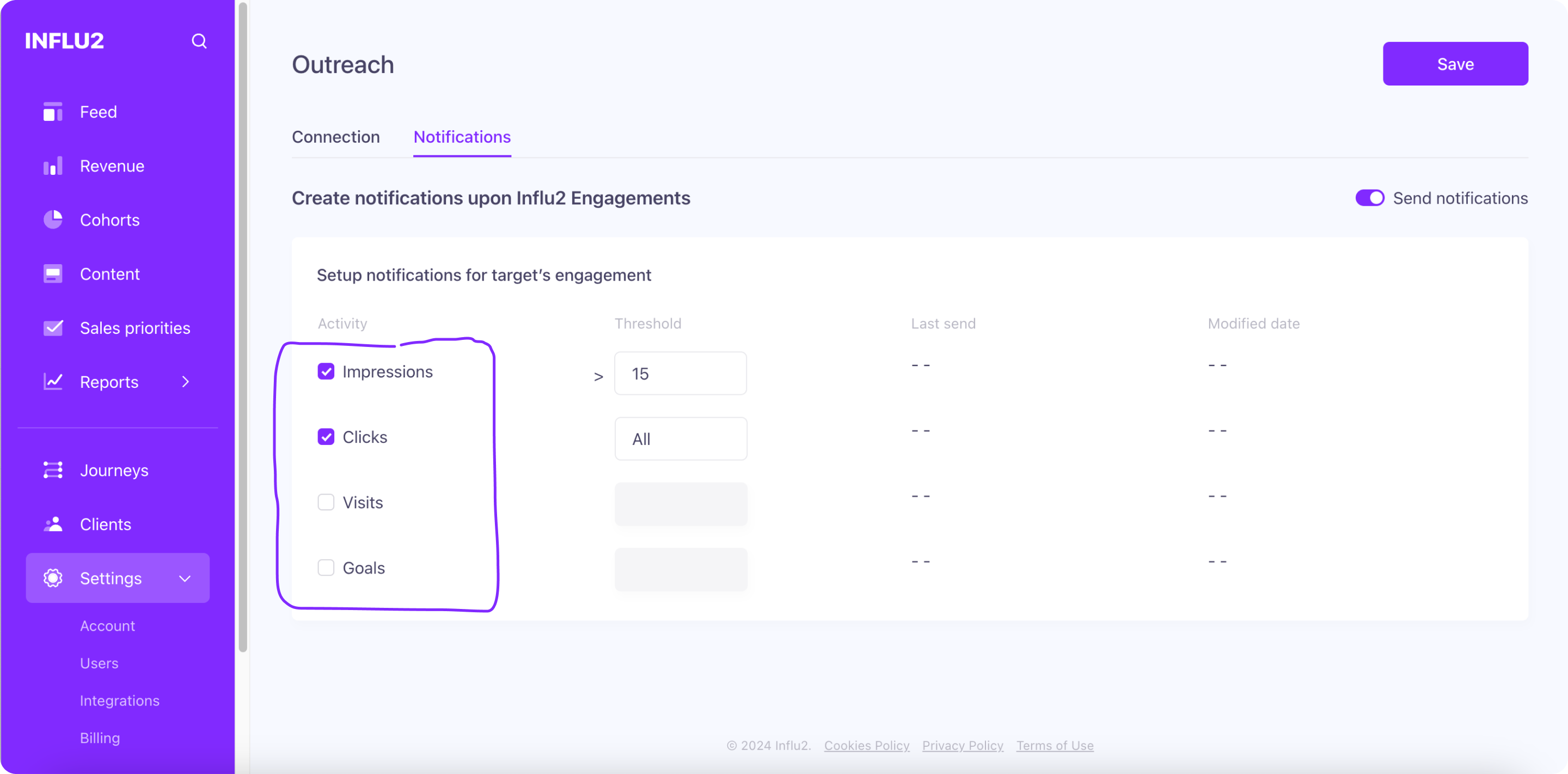Toggle the Send notifications switch off
The image size is (1568, 774).
click(1370, 198)
